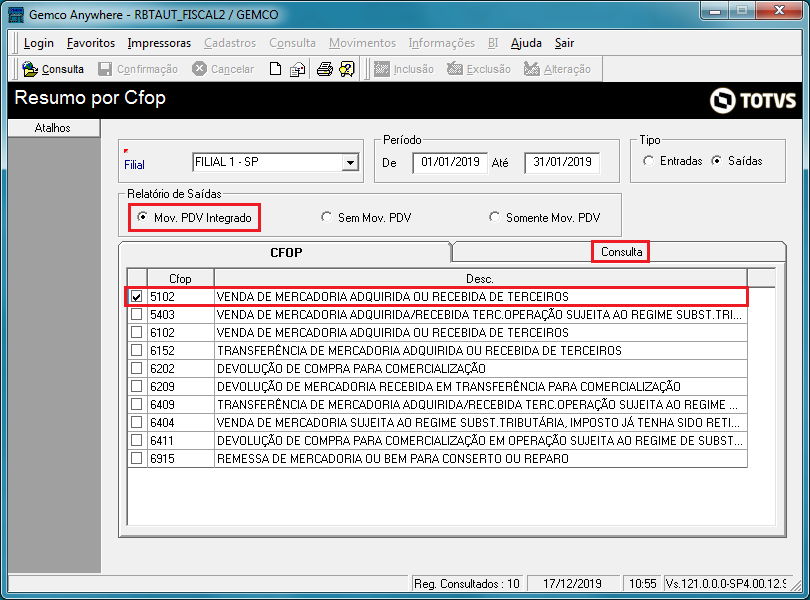This screenshot has height=600, width=810.
Task: Minimize the Gemco Anywhere window
Action: pos(715,10)
